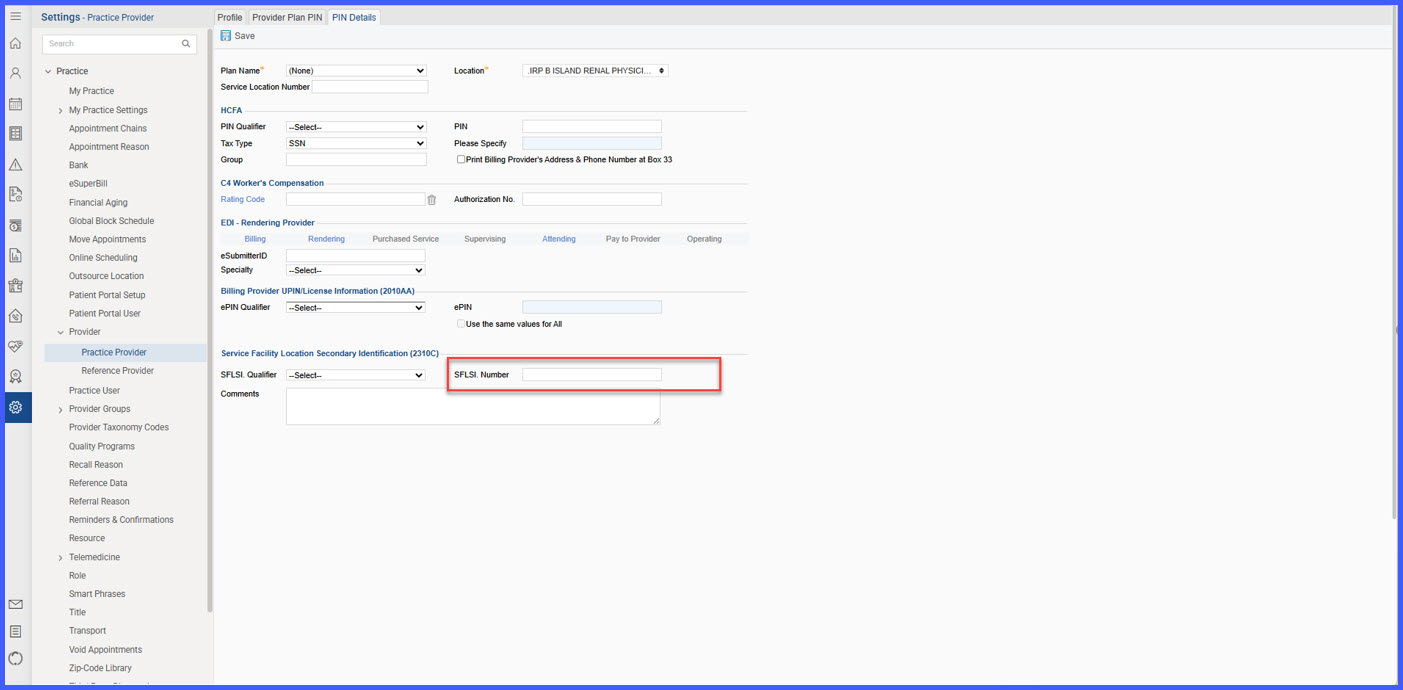The image size is (1403, 690).
Task: Open Zip-Code Library
Action: [x=100, y=668]
